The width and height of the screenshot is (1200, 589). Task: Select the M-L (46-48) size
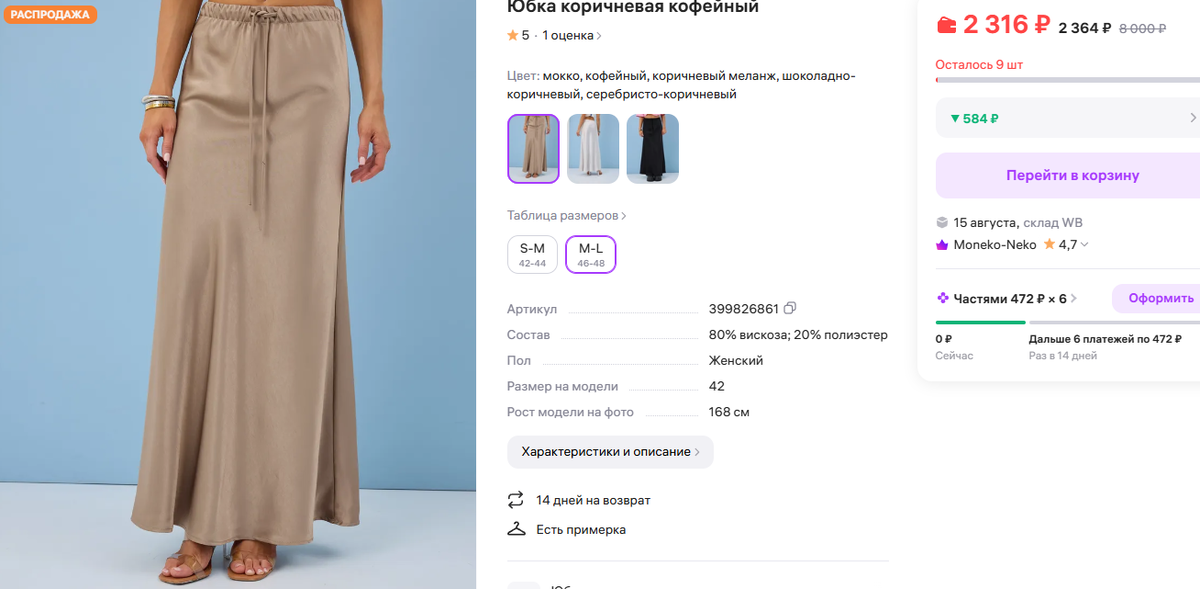(590, 253)
